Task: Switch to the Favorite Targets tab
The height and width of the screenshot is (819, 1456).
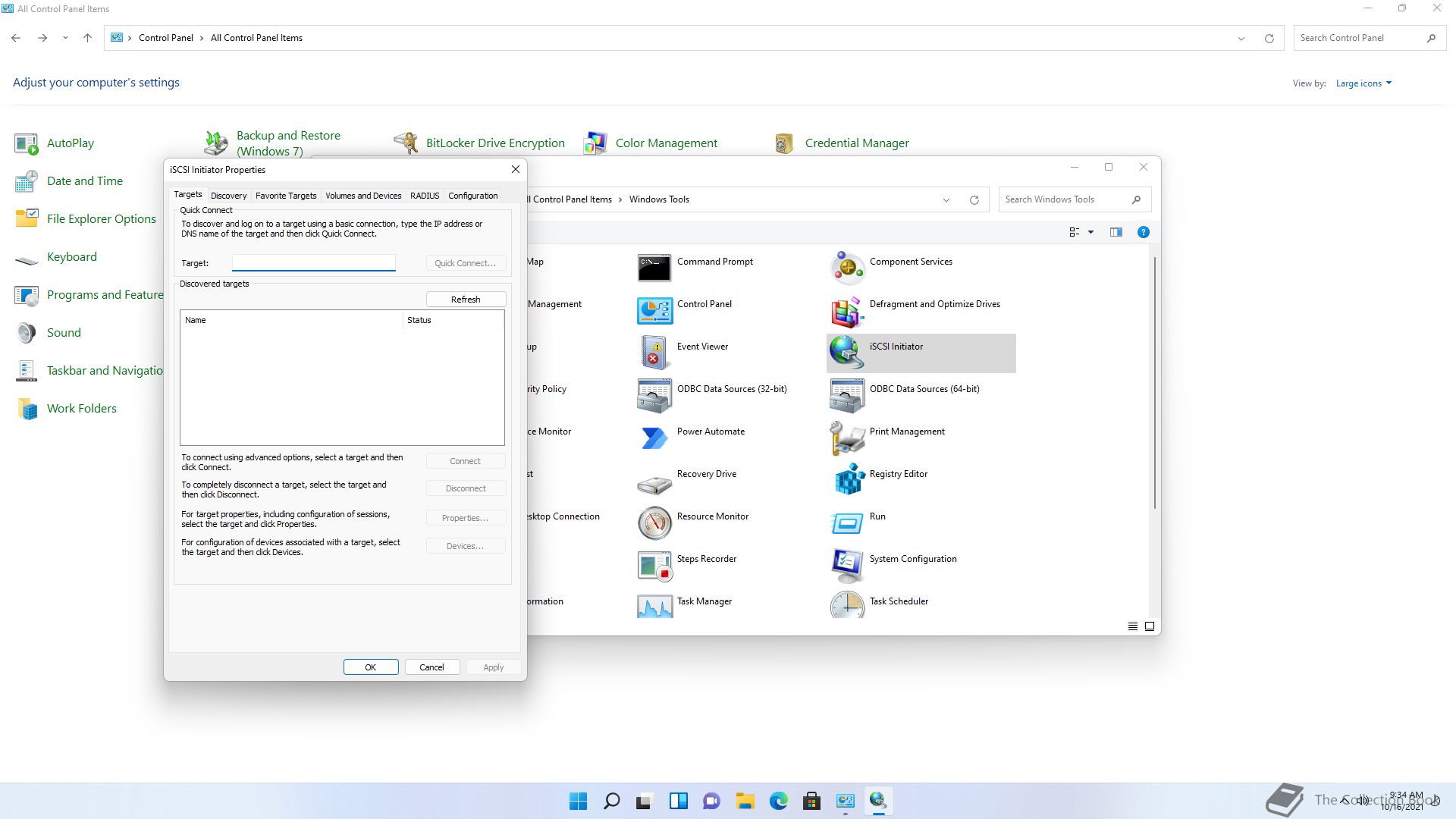Action: (x=286, y=196)
